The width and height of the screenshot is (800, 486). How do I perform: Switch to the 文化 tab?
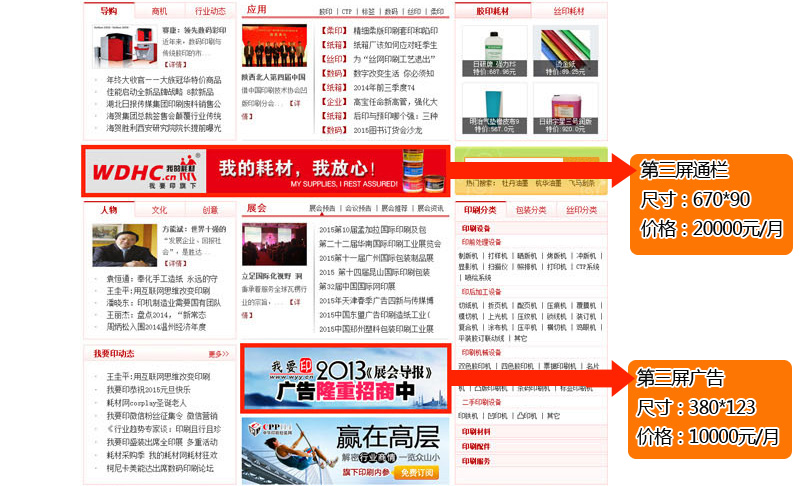160,210
